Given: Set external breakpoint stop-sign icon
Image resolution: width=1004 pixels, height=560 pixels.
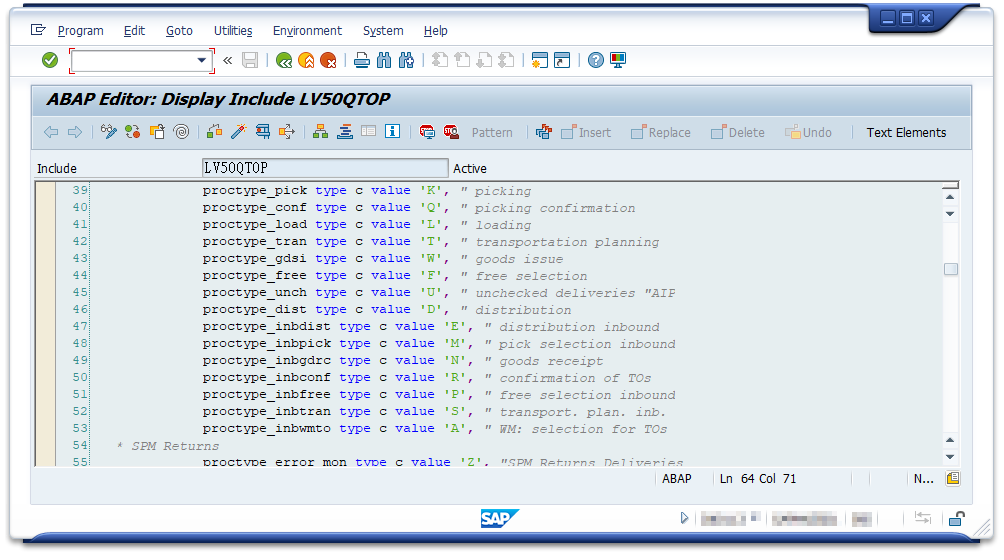Looking at the screenshot, I should (451, 132).
